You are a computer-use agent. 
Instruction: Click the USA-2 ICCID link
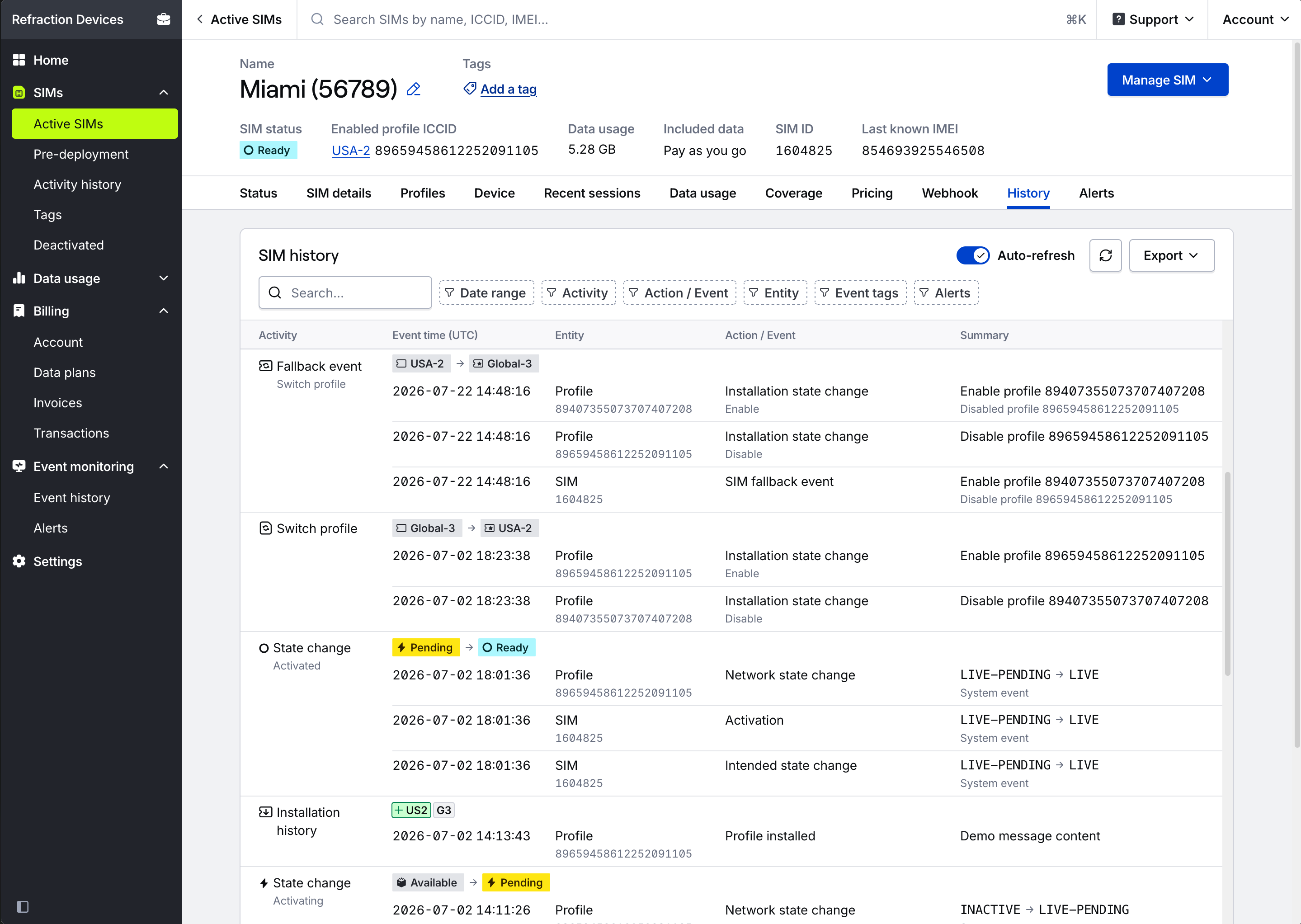point(350,150)
